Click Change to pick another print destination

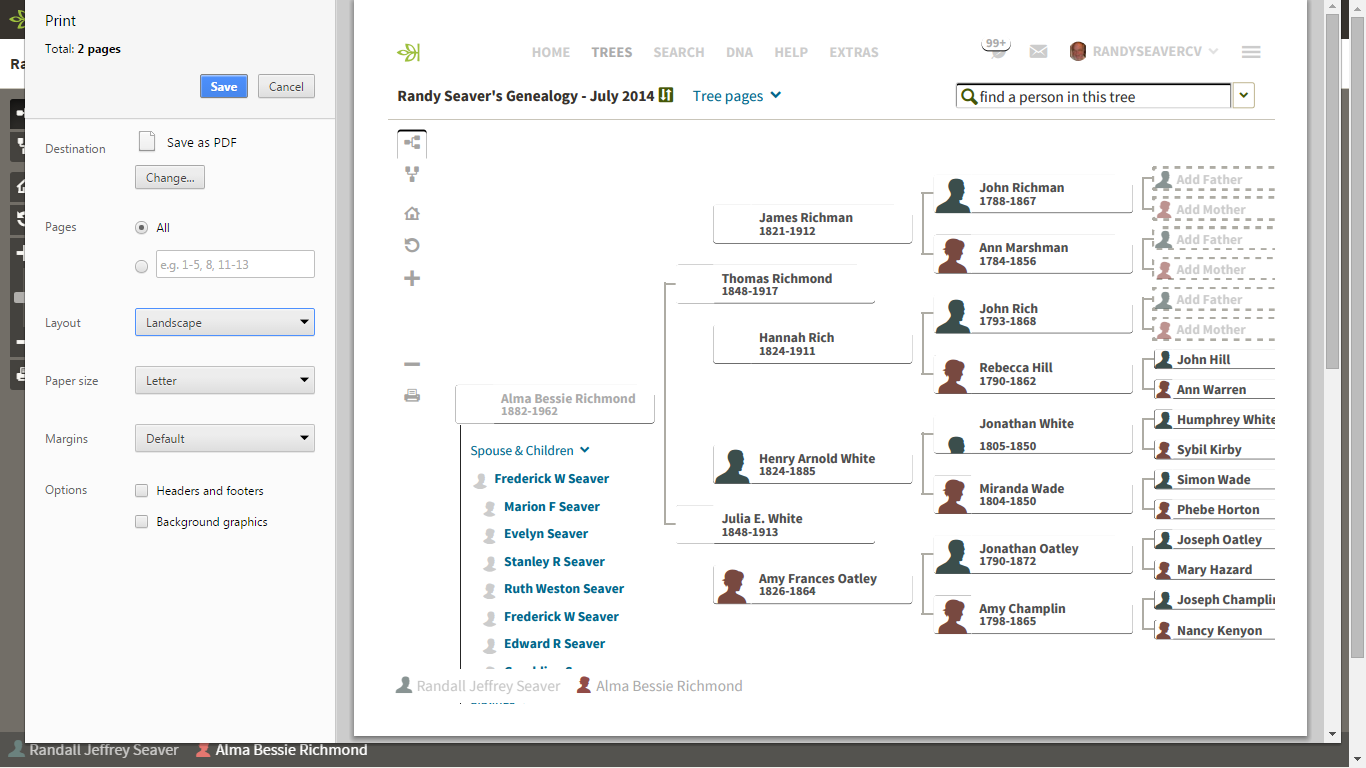pos(169,177)
